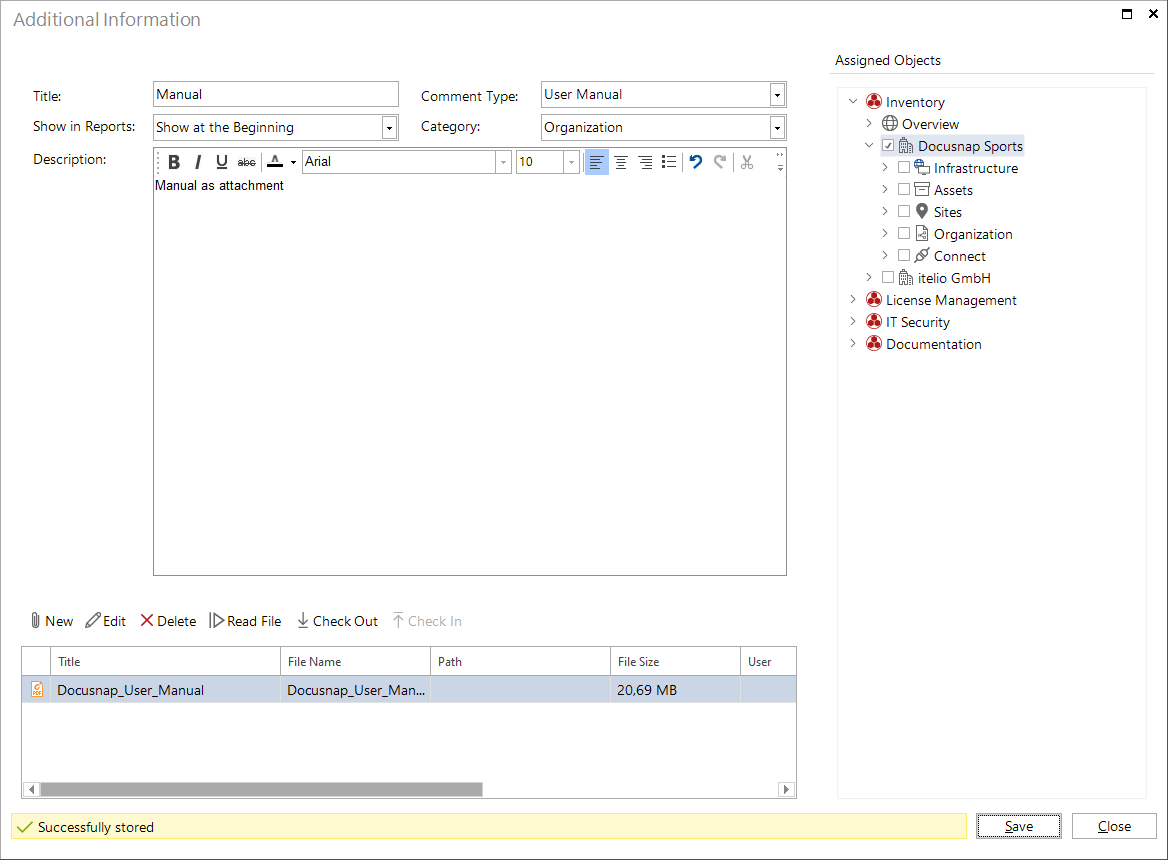Apply the font color button
1168x860 pixels.
(275, 162)
